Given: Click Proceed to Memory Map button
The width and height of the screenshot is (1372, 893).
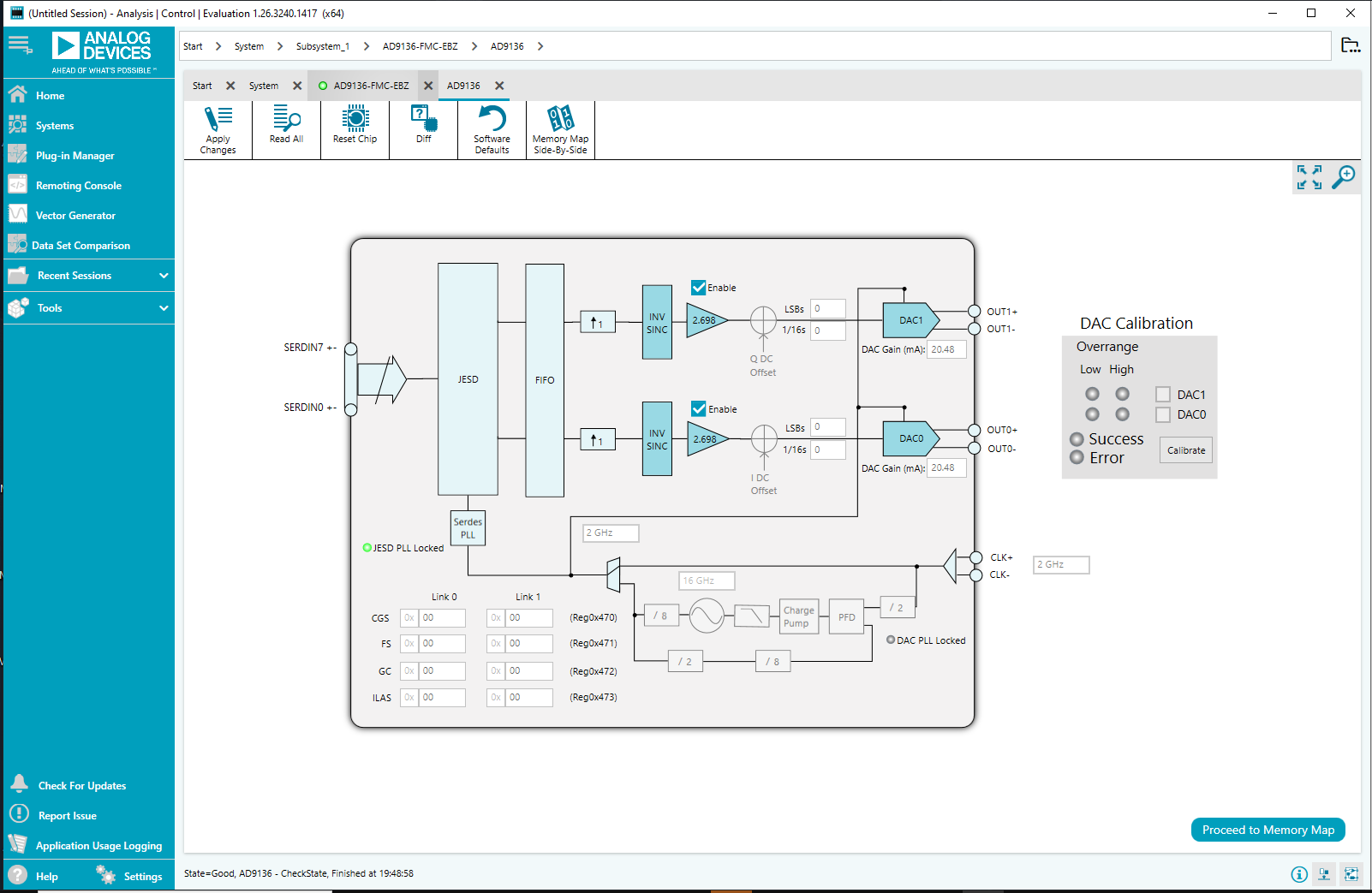Looking at the screenshot, I should (x=1268, y=830).
